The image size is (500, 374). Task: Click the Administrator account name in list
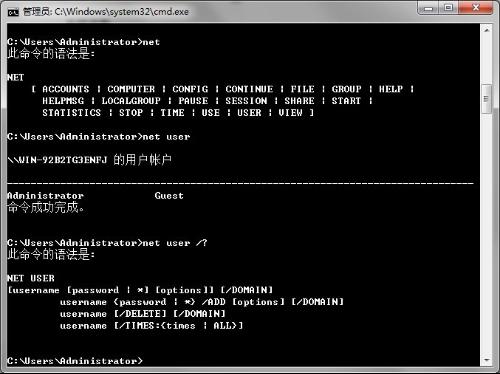tap(45, 196)
